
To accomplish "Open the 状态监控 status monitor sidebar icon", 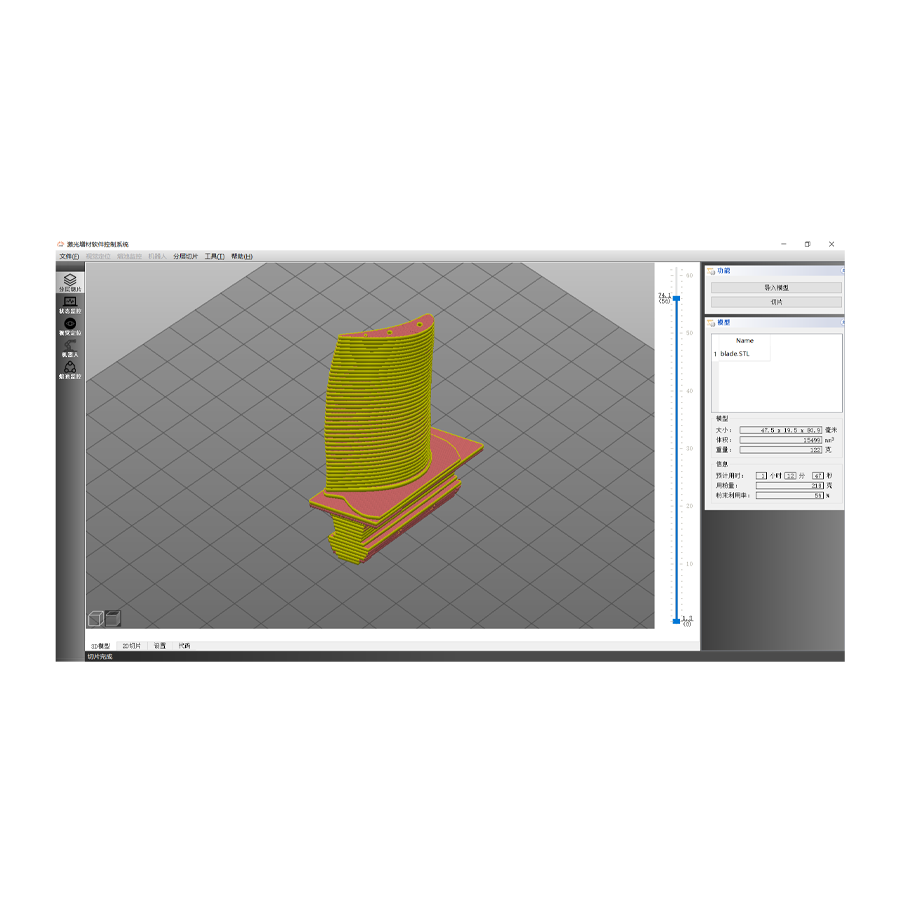I will 70,303.
